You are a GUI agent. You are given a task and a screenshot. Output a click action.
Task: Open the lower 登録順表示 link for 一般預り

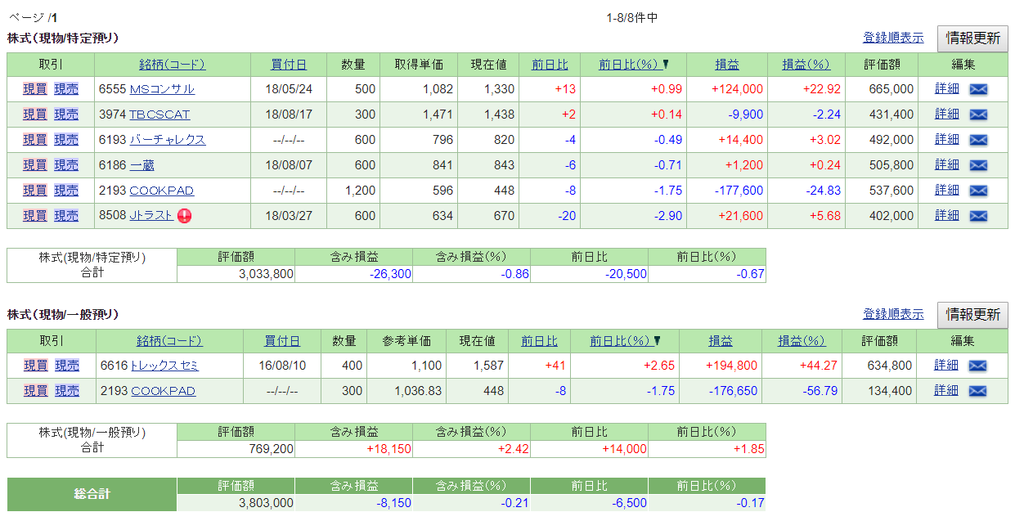coord(893,315)
